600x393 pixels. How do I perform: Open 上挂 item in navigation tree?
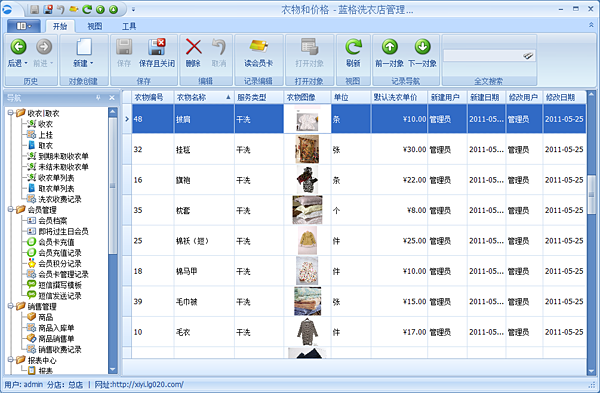(45, 135)
